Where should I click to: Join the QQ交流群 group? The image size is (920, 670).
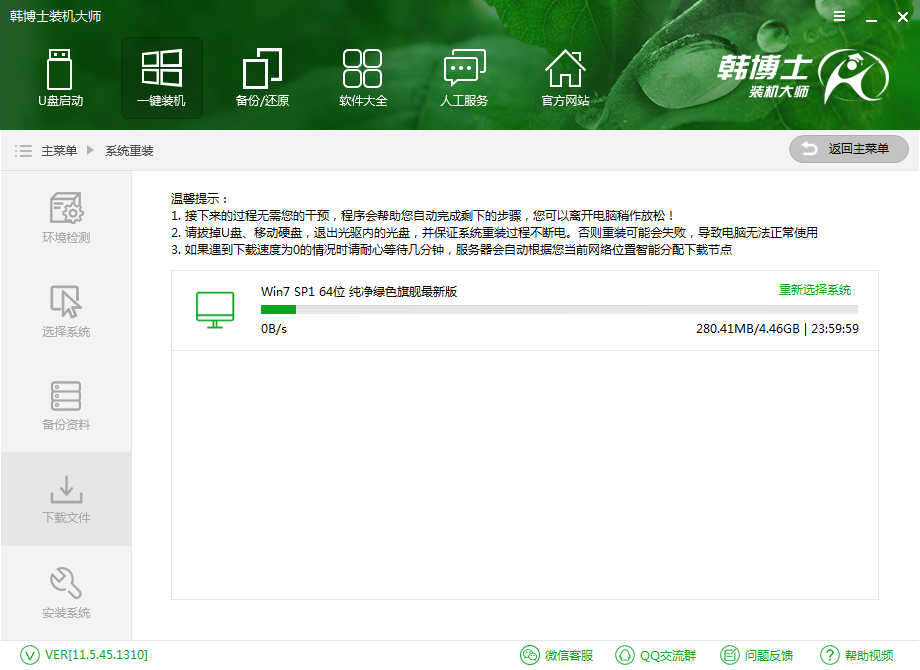[x=657, y=655]
